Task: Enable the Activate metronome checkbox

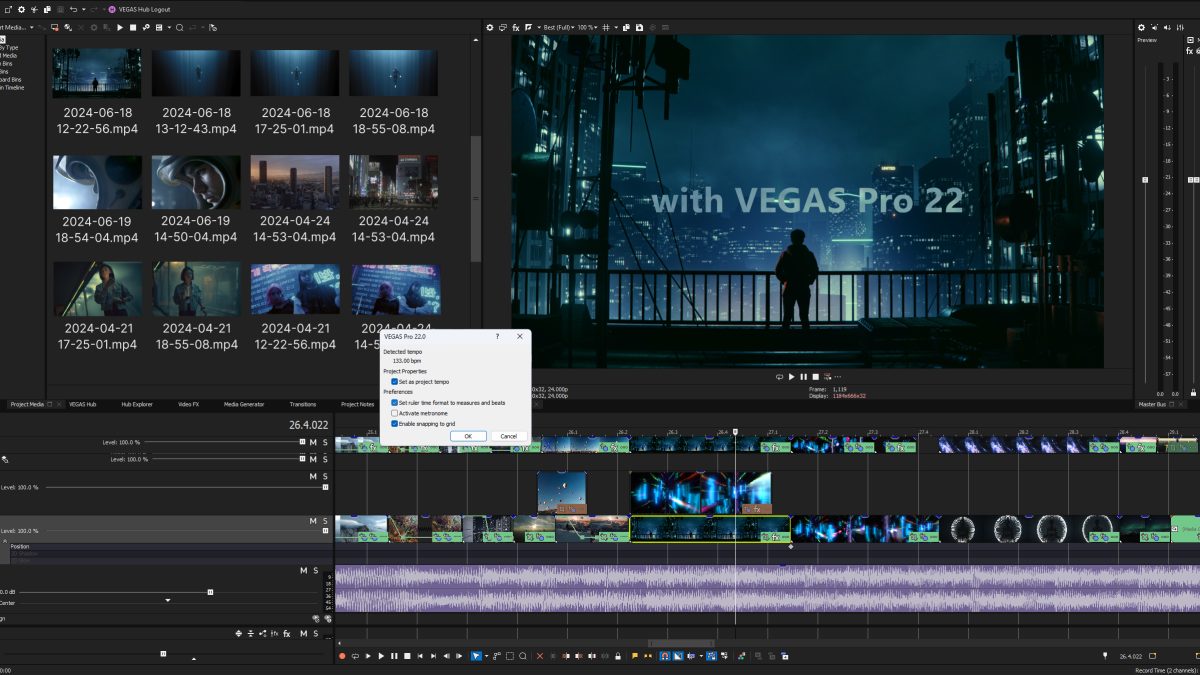Action: [394, 412]
